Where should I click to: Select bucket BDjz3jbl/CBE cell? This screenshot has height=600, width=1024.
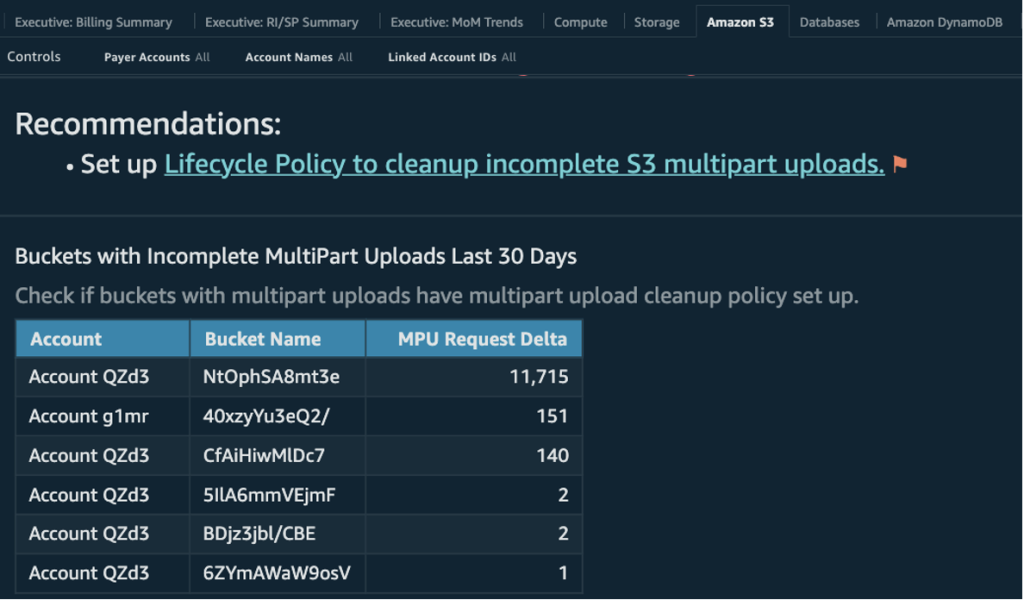coord(278,533)
